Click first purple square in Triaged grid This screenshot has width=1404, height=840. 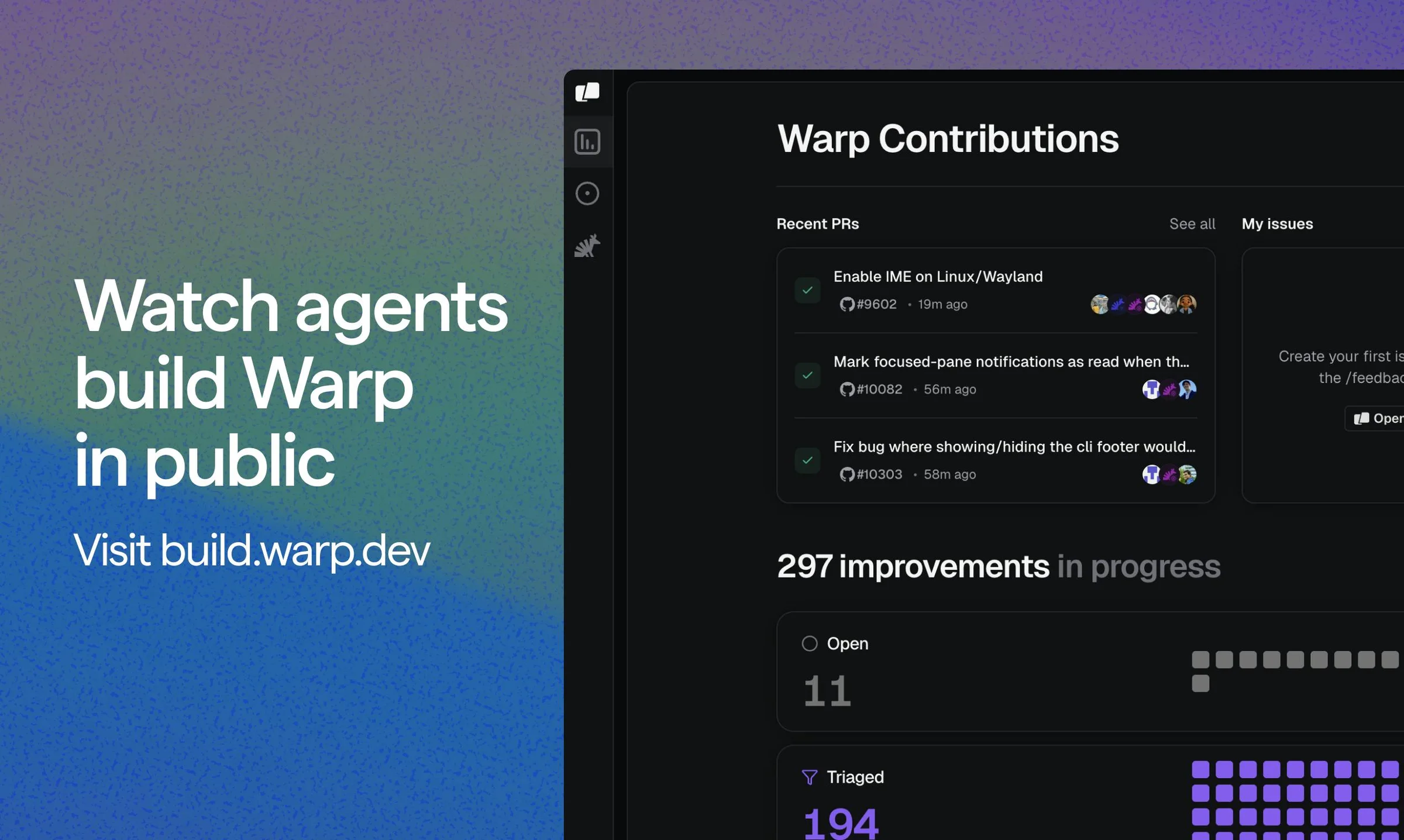pos(1200,769)
